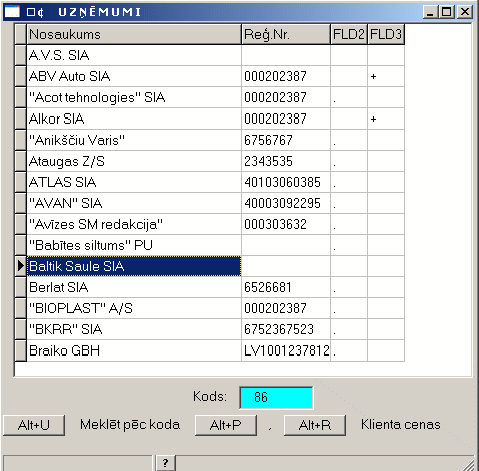Click the Nosaukums column header

134,34
